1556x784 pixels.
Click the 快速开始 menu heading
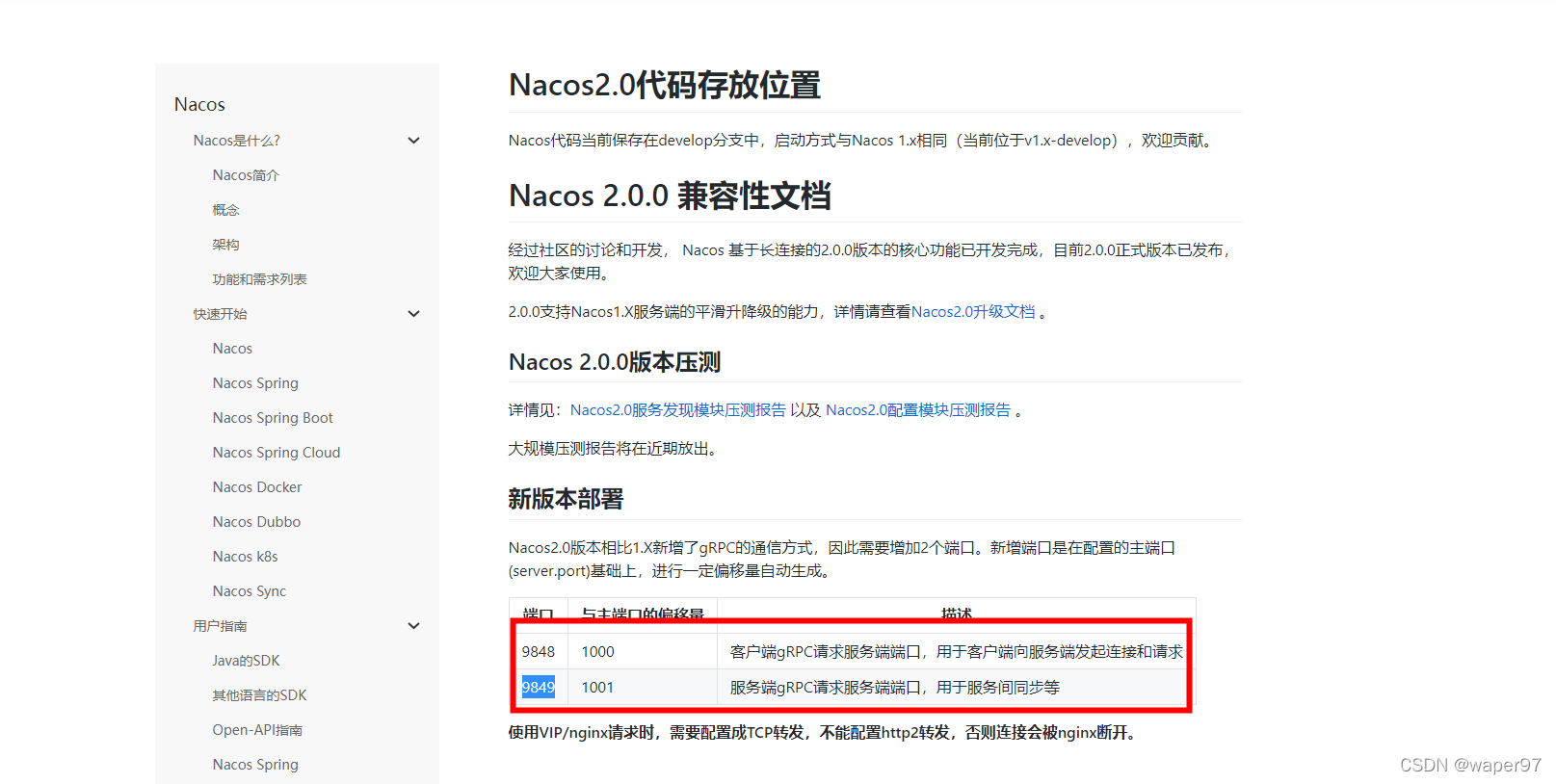point(220,314)
